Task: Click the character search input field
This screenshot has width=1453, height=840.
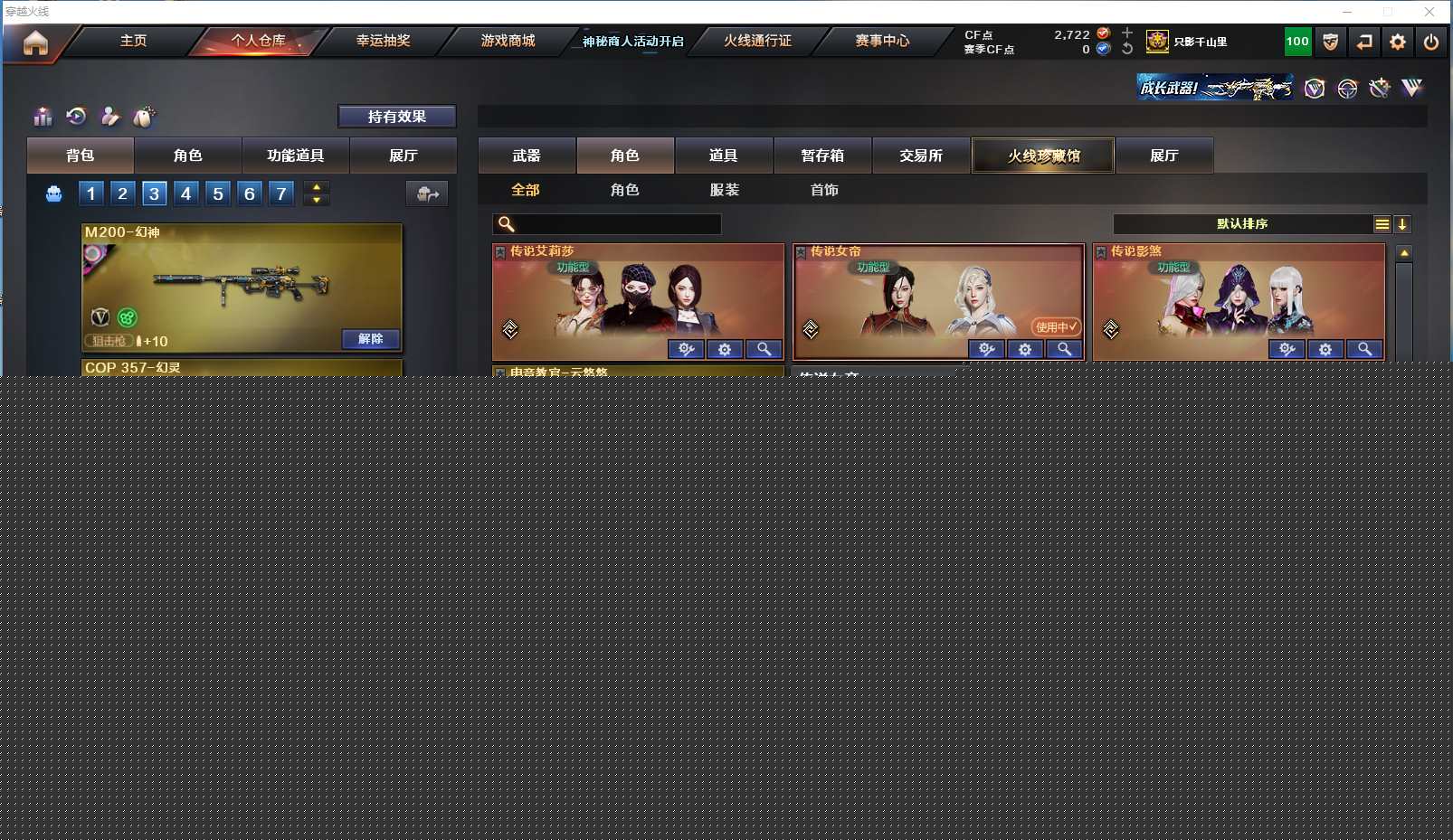Action: click(x=607, y=224)
